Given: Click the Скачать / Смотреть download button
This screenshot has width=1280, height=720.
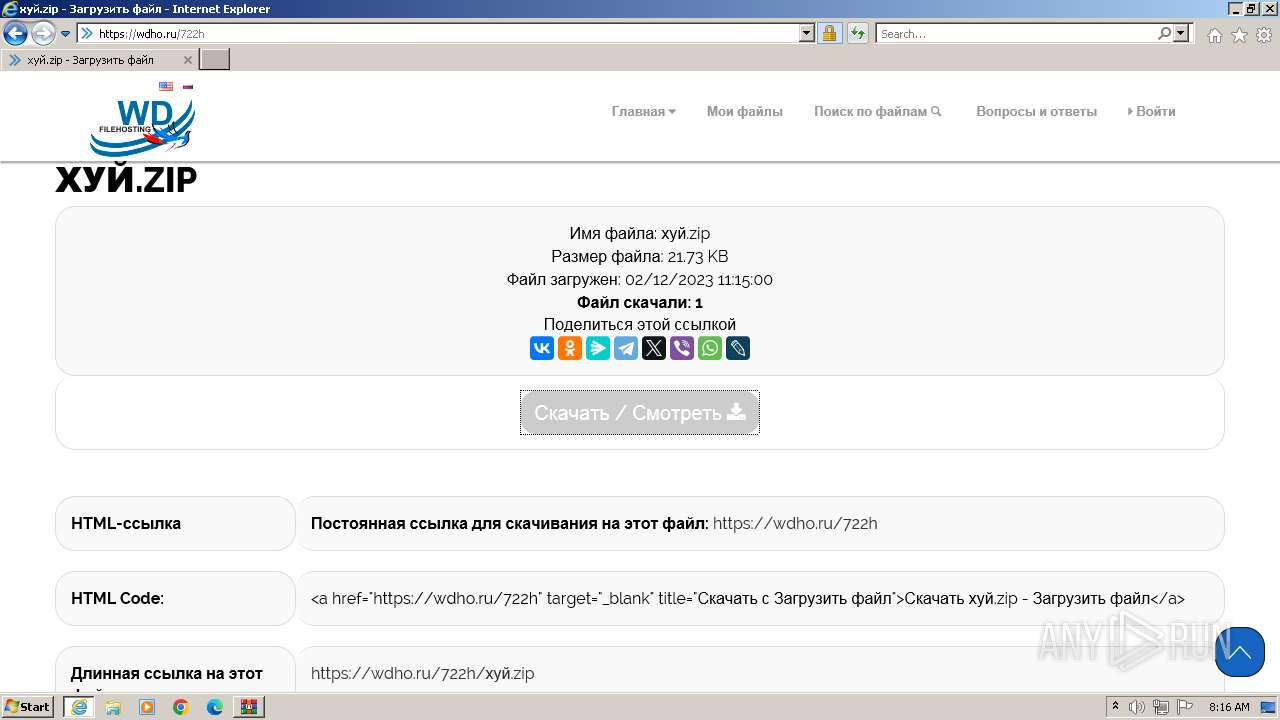Looking at the screenshot, I should pyautogui.click(x=640, y=413).
